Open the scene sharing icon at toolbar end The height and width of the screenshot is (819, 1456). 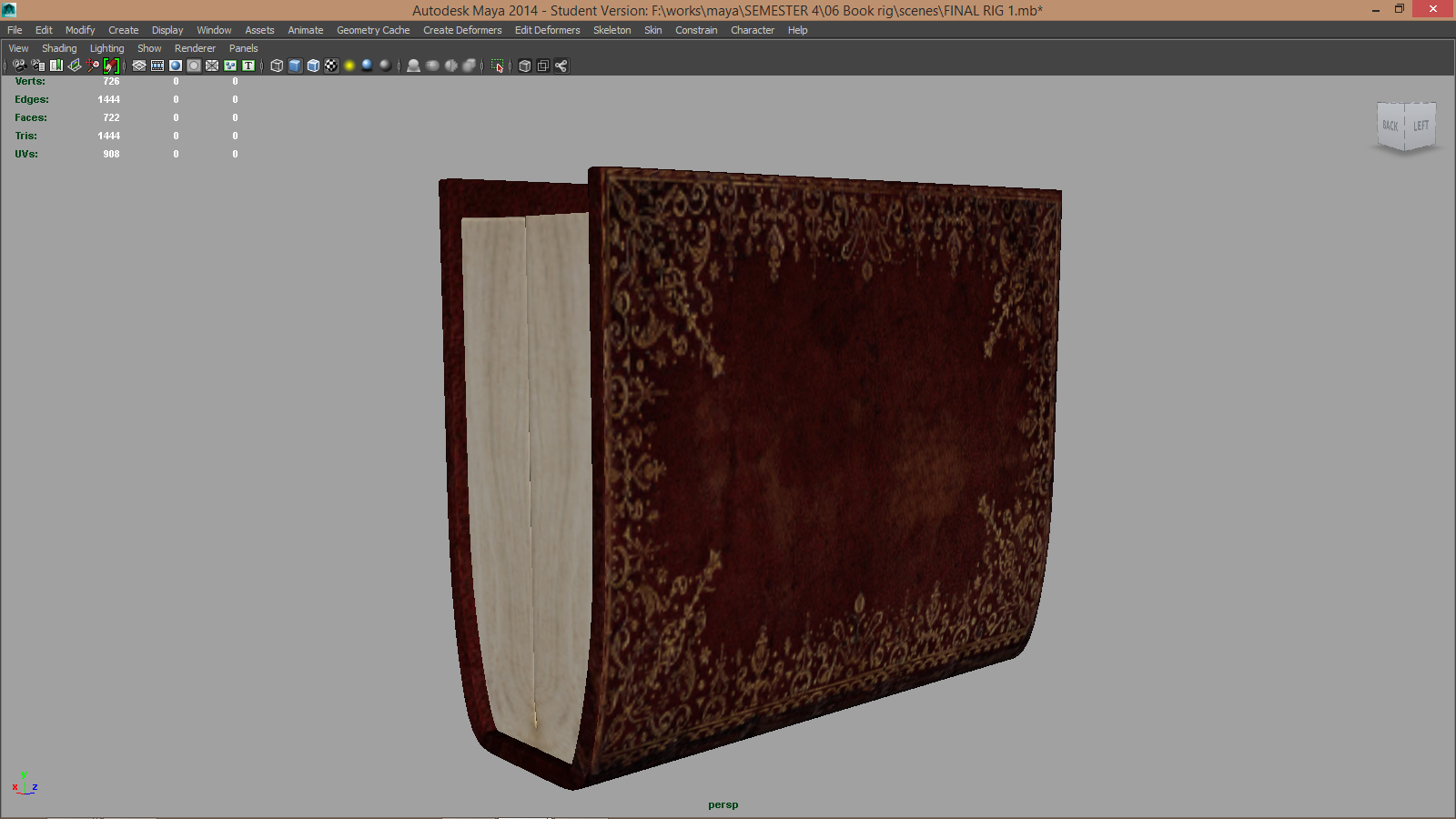click(561, 66)
